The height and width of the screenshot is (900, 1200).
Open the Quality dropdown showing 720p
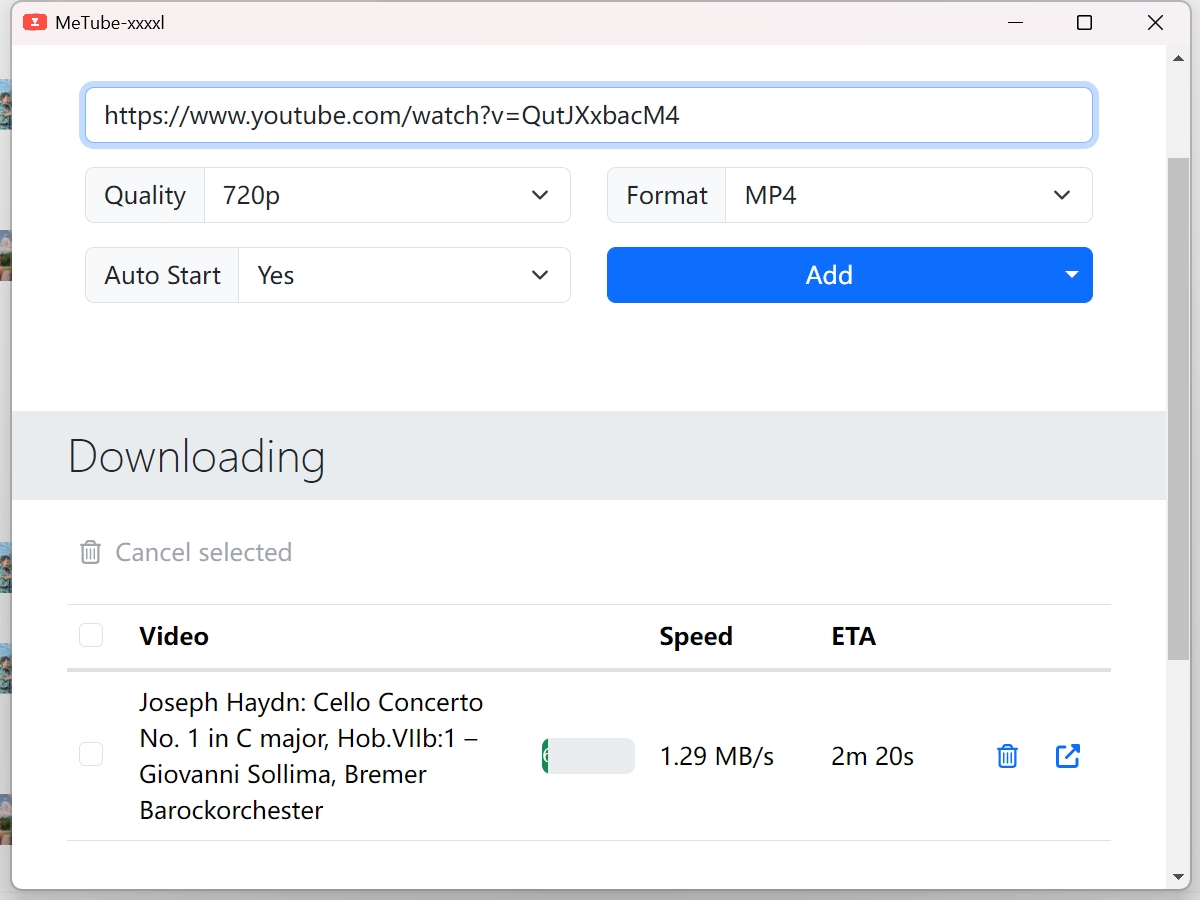click(387, 195)
